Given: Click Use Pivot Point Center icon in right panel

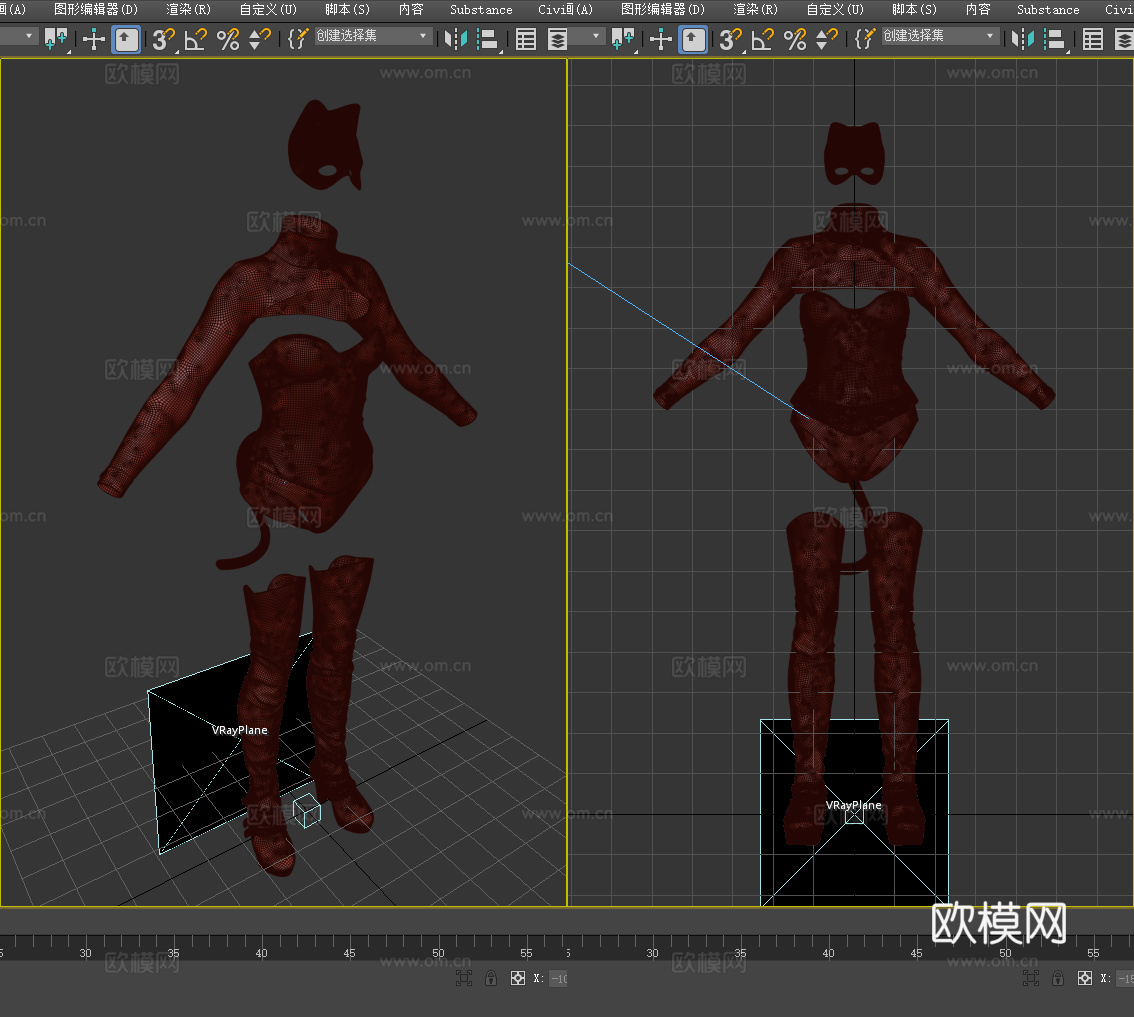Looking at the screenshot, I should tap(623, 38).
